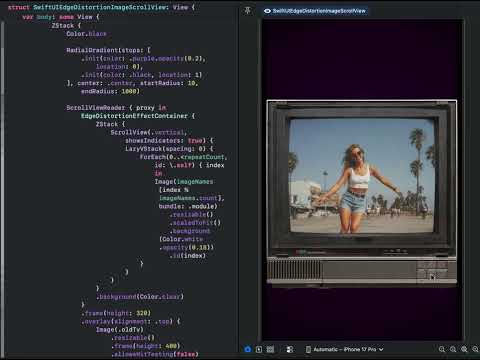
Task: Click the 'ForEach(0..<repeatCount,' line
Action: [184, 157]
